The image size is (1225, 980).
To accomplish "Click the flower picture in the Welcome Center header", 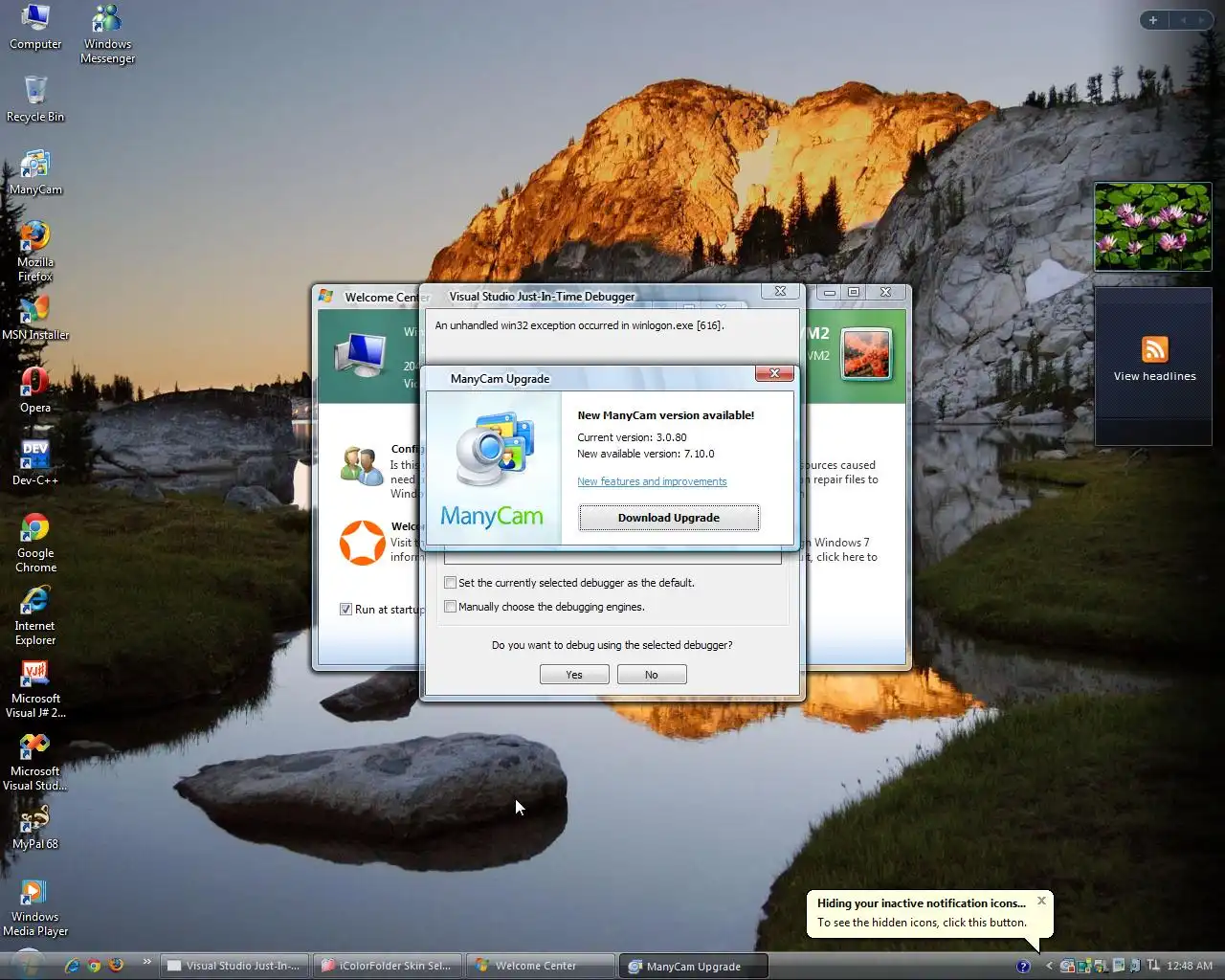I will tap(866, 353).
